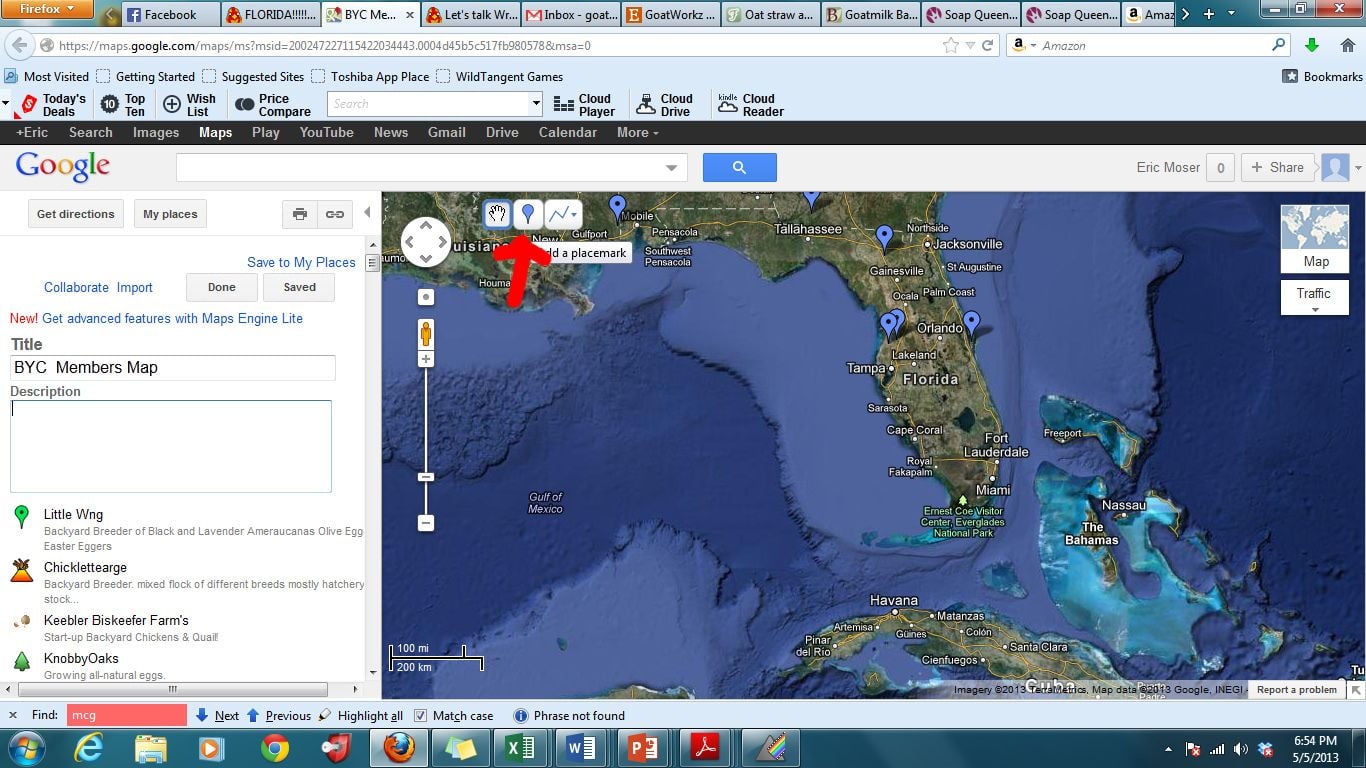Toggle the Match case checkbox
This screenshot has width=1366, height=768.
coord(421,716)
